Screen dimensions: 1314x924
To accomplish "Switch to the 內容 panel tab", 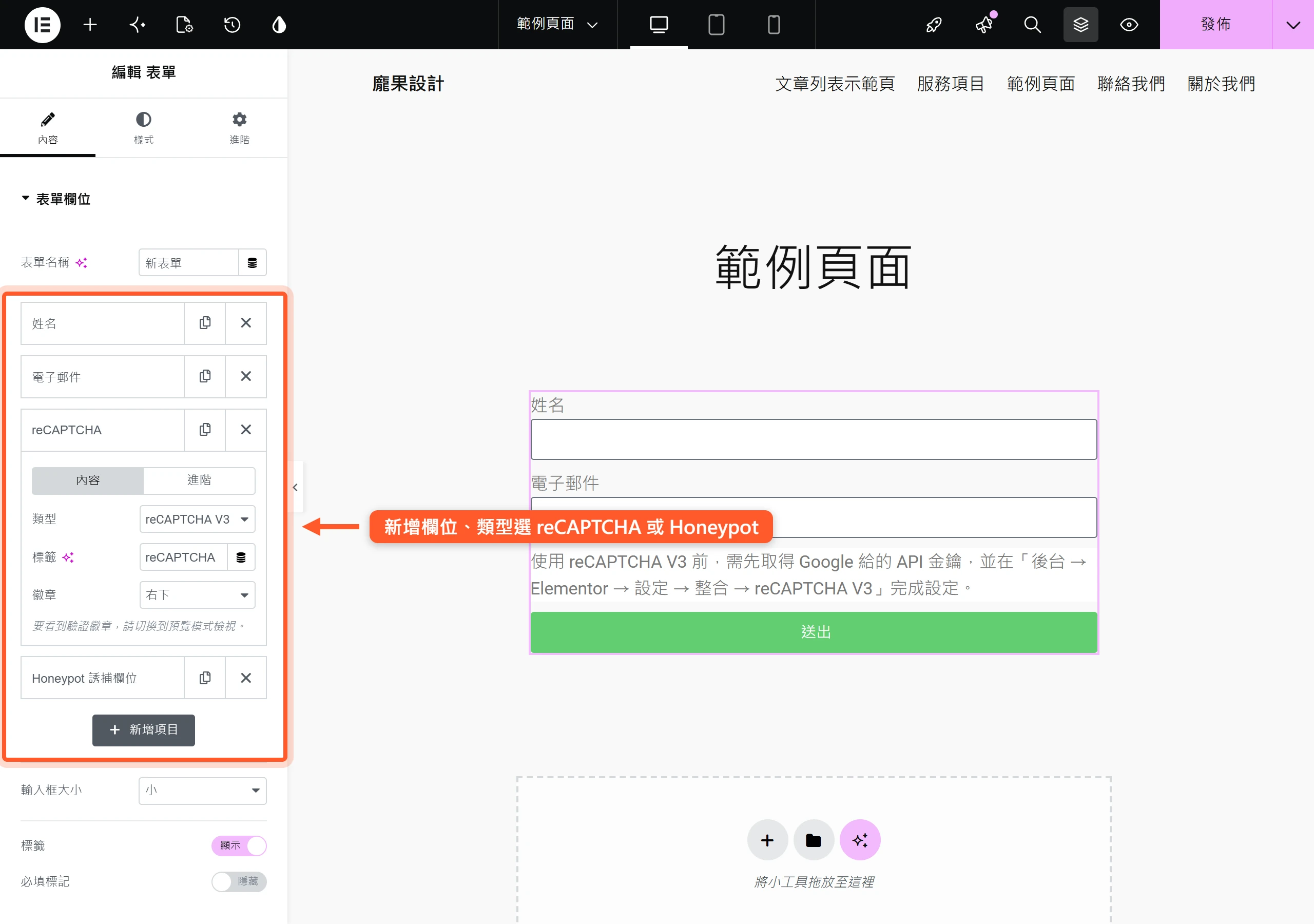I will pyautogui.click(x=48, y=128).
